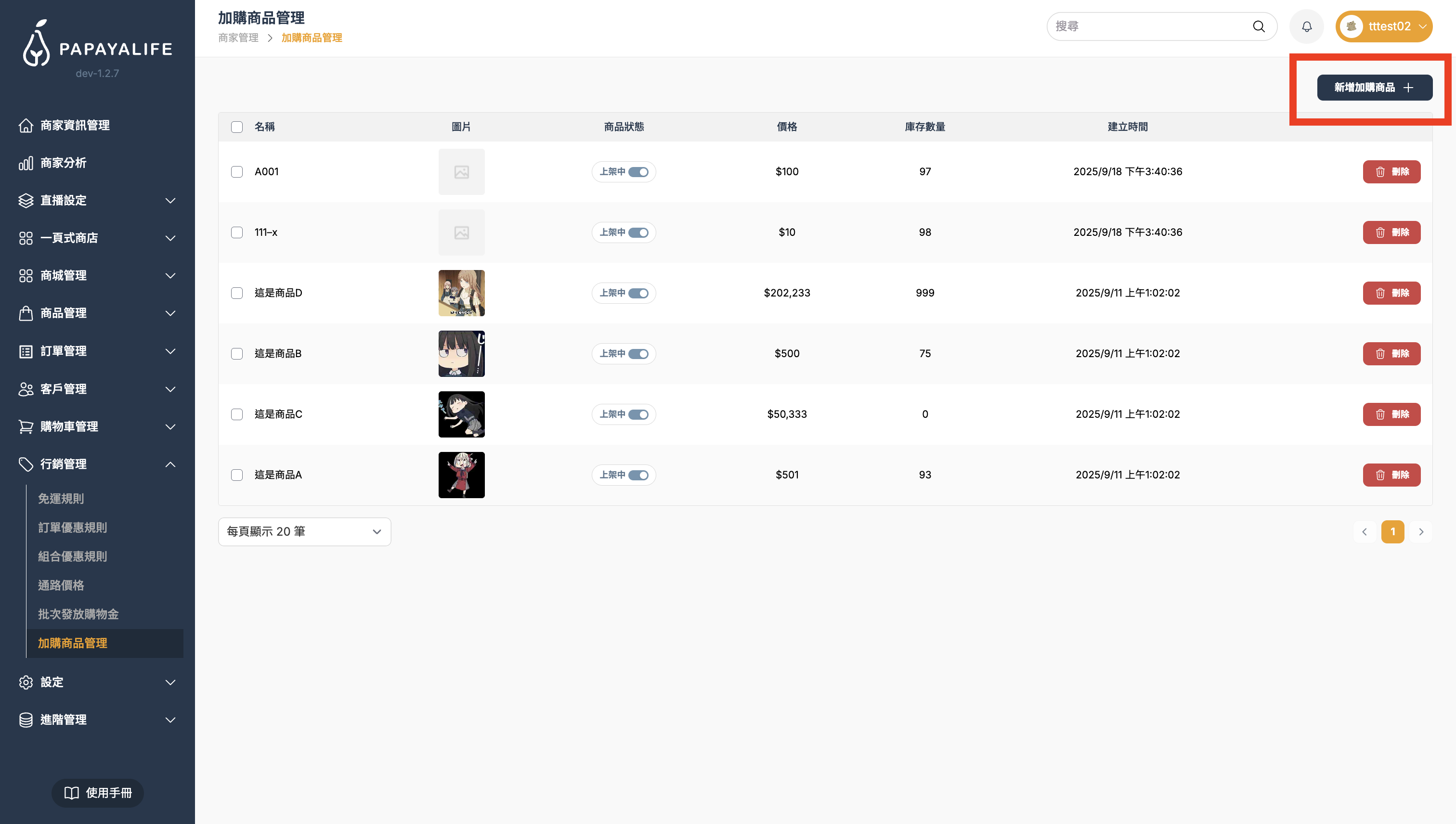Click the 新增加購商品 button
1456x824 pixels.
pyautogui.click(x=1374, y=87)
